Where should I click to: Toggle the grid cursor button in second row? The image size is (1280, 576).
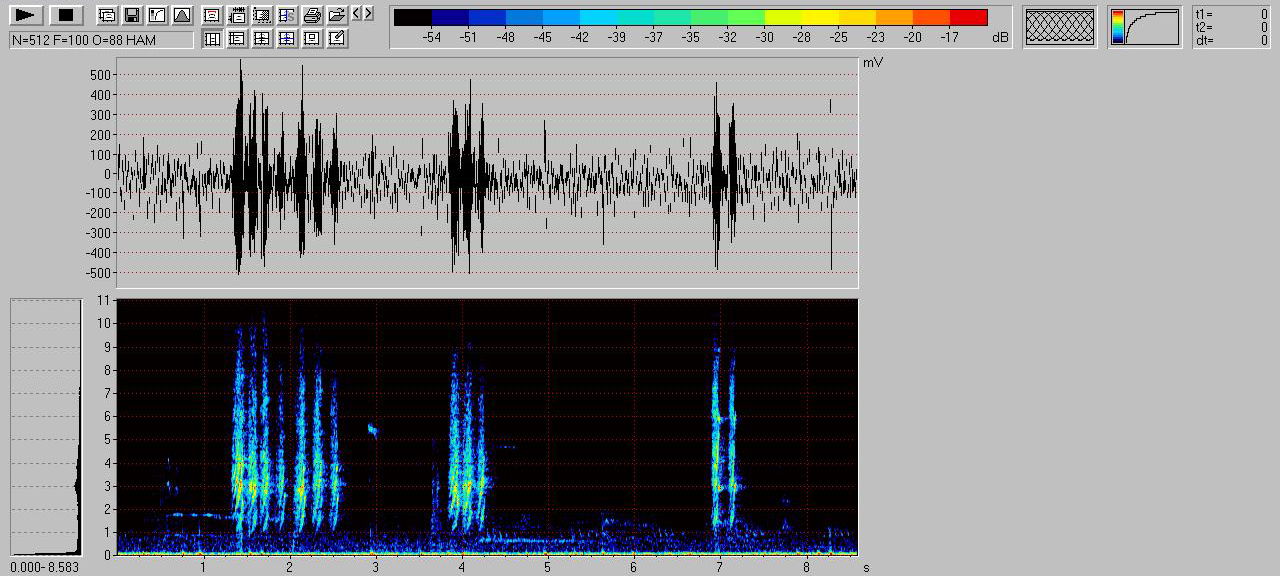point(262,39)
